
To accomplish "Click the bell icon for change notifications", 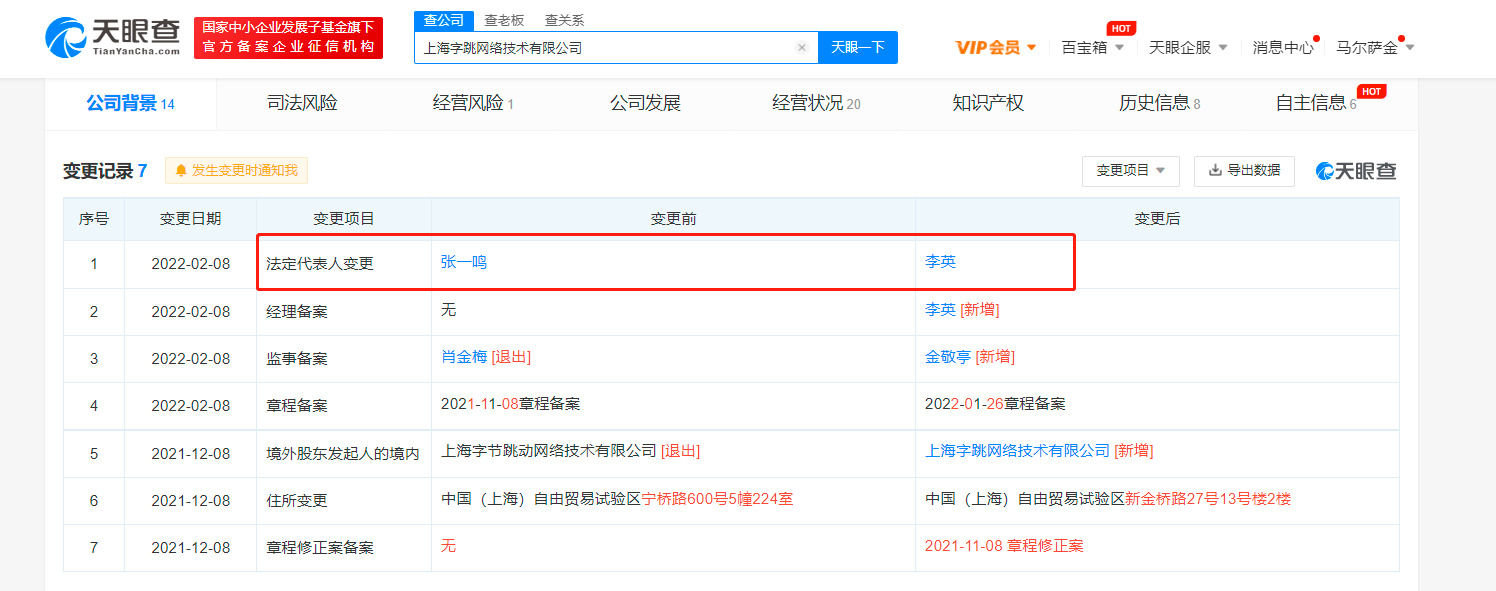I will [x=181, y=171].
